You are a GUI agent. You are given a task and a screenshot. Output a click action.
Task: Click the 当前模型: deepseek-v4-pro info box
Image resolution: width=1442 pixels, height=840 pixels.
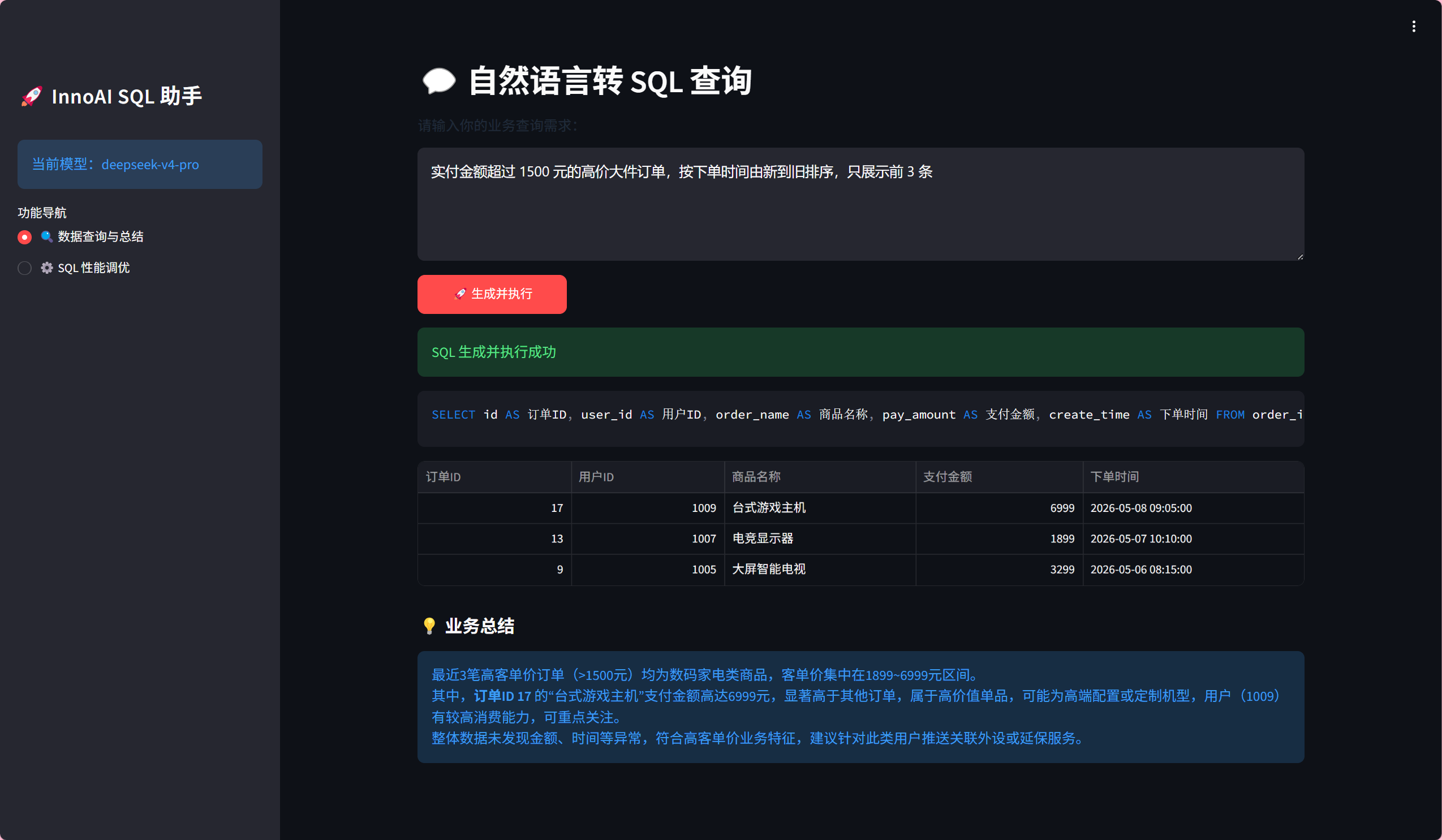coord(140,164)
